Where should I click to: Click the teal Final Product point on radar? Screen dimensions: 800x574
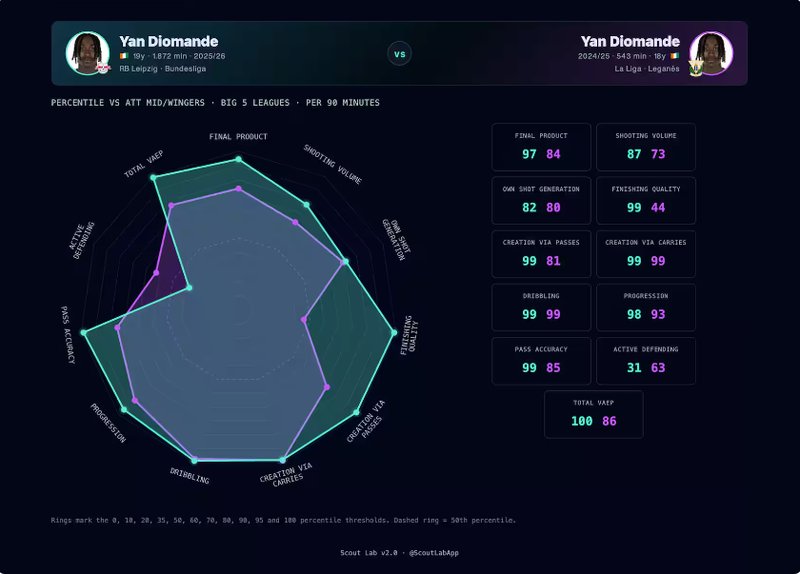click(238, 159)
